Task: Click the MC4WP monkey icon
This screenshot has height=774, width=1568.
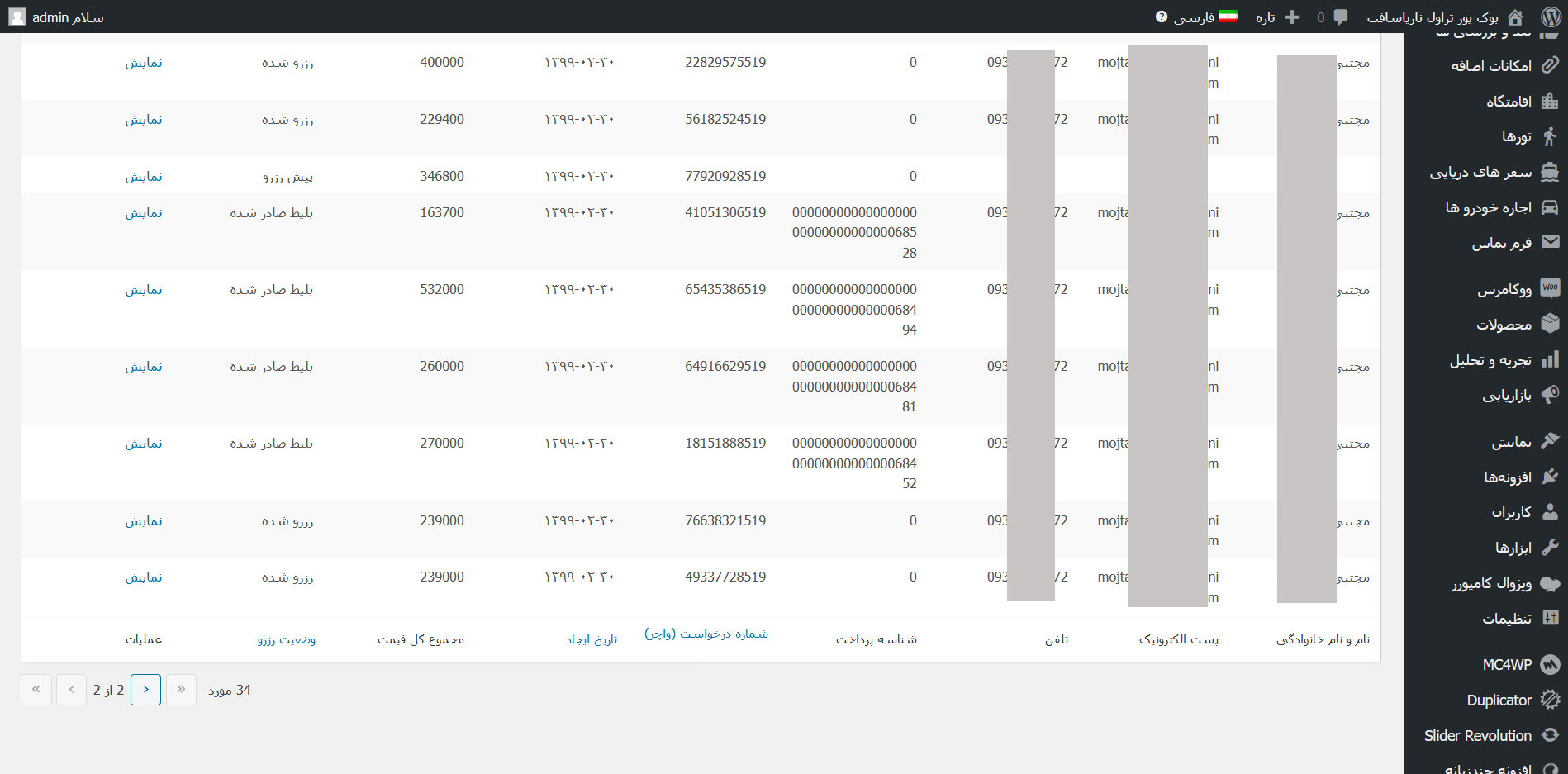Action: pos(1550,664)
